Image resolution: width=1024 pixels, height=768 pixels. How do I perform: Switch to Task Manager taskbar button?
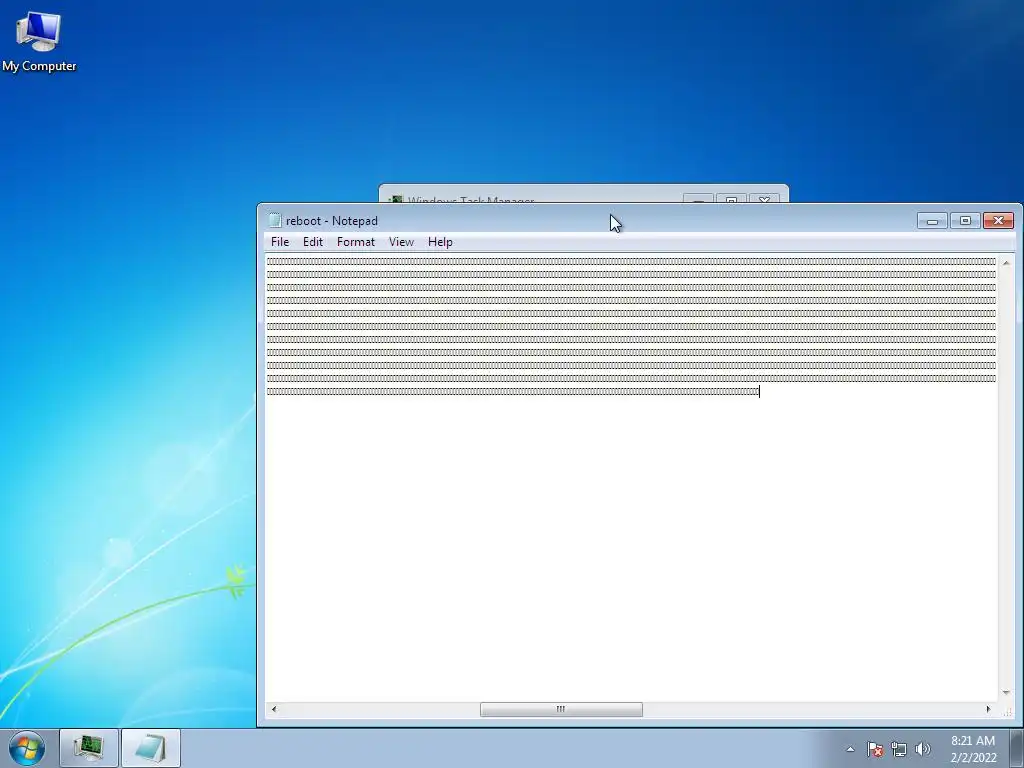89,748
